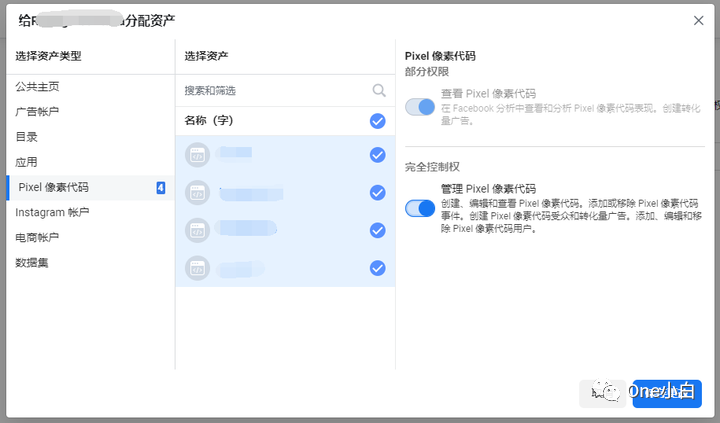Click the 部分权限 section heading
This screenshot has width=720, height=423.
coord(427,72)
